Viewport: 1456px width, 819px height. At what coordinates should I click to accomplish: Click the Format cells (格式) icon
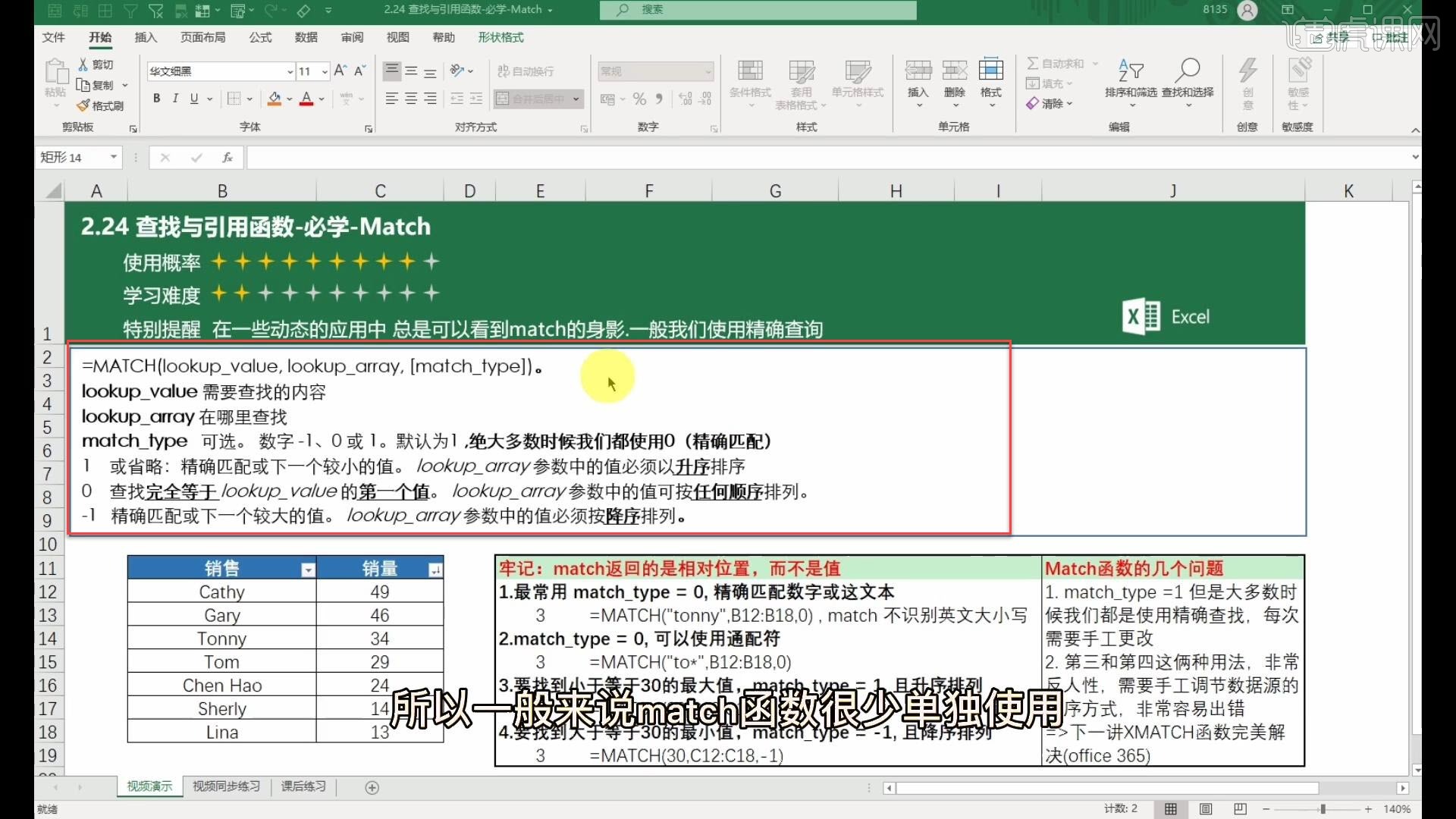pos(991,71)
